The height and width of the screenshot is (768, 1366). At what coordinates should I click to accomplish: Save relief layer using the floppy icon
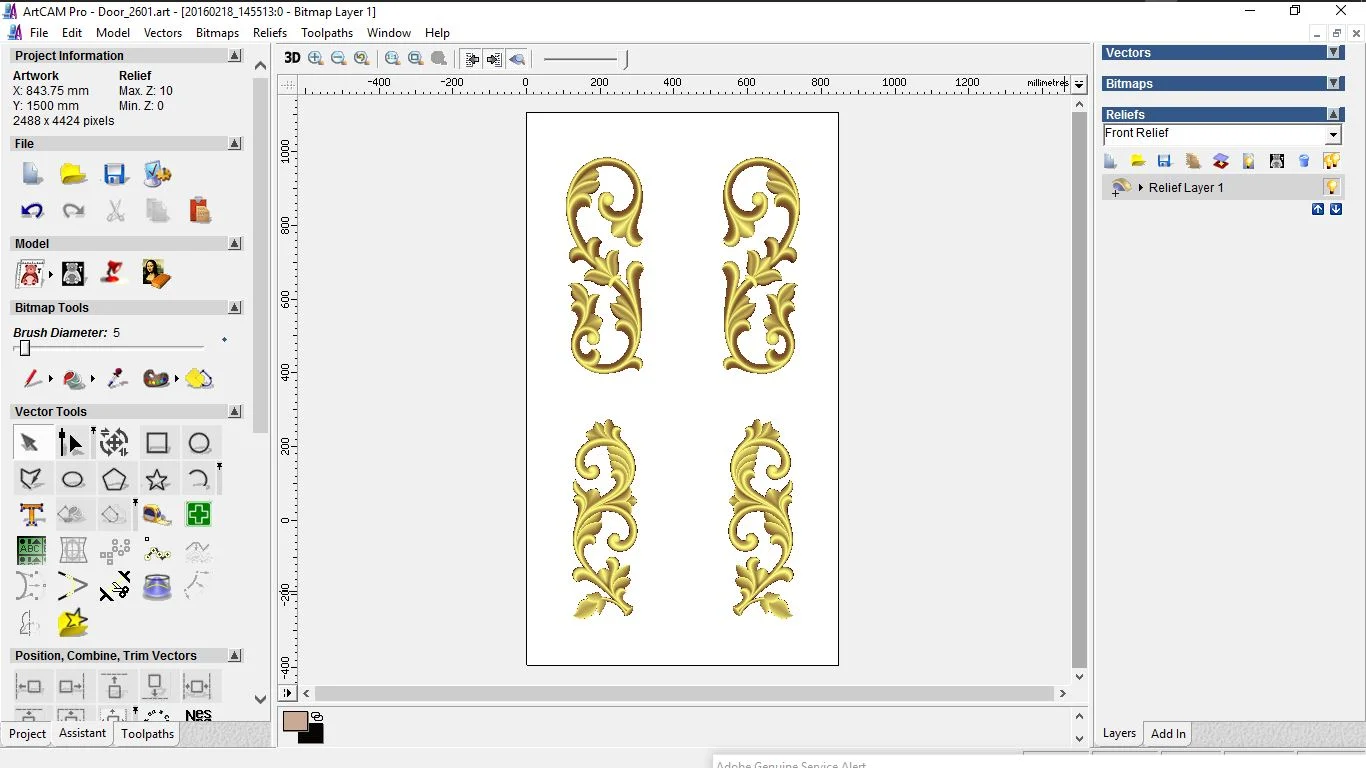click(x=1164, y=161)
